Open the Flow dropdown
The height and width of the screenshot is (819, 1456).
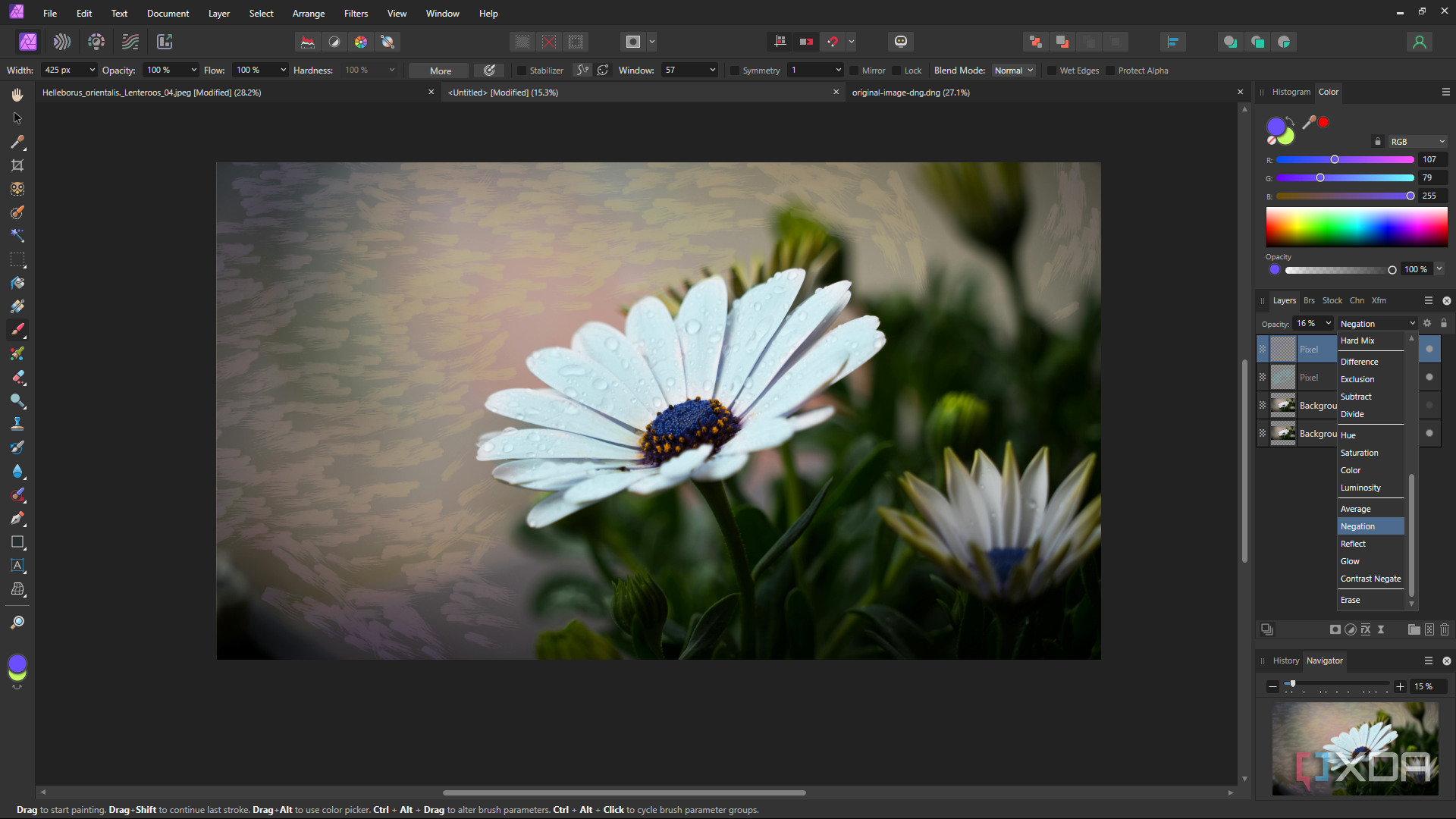(284, 70)
